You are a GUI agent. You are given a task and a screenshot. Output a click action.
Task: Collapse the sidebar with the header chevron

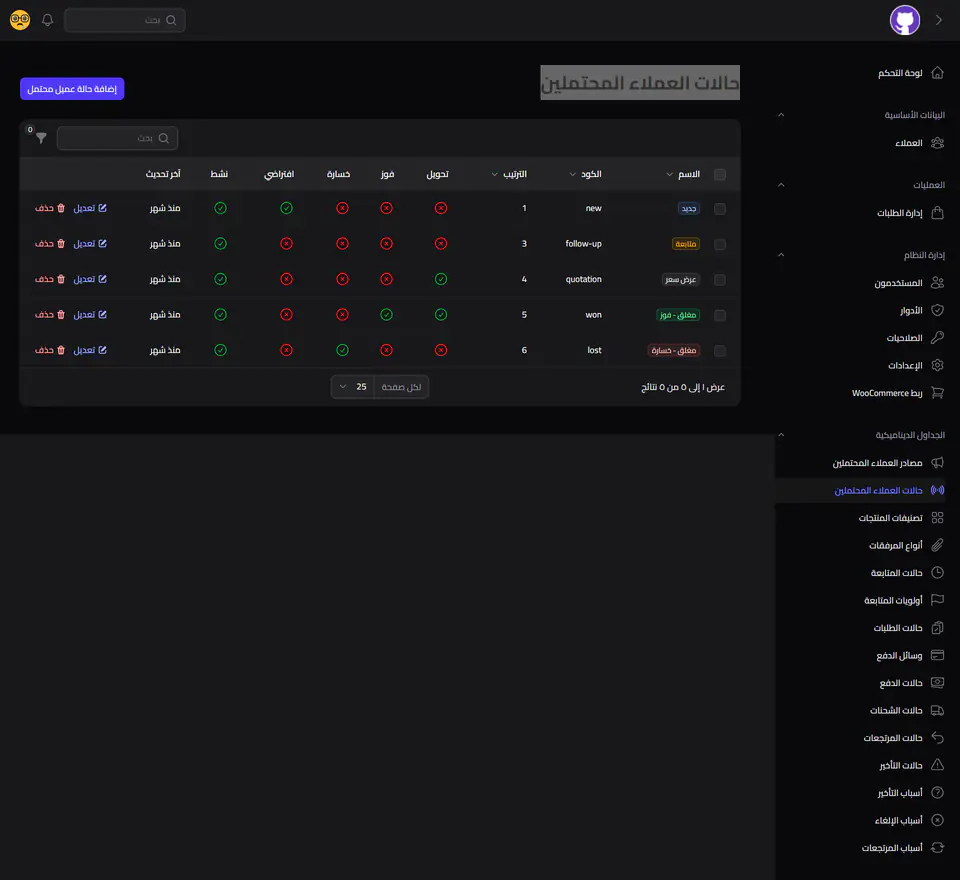939,20
